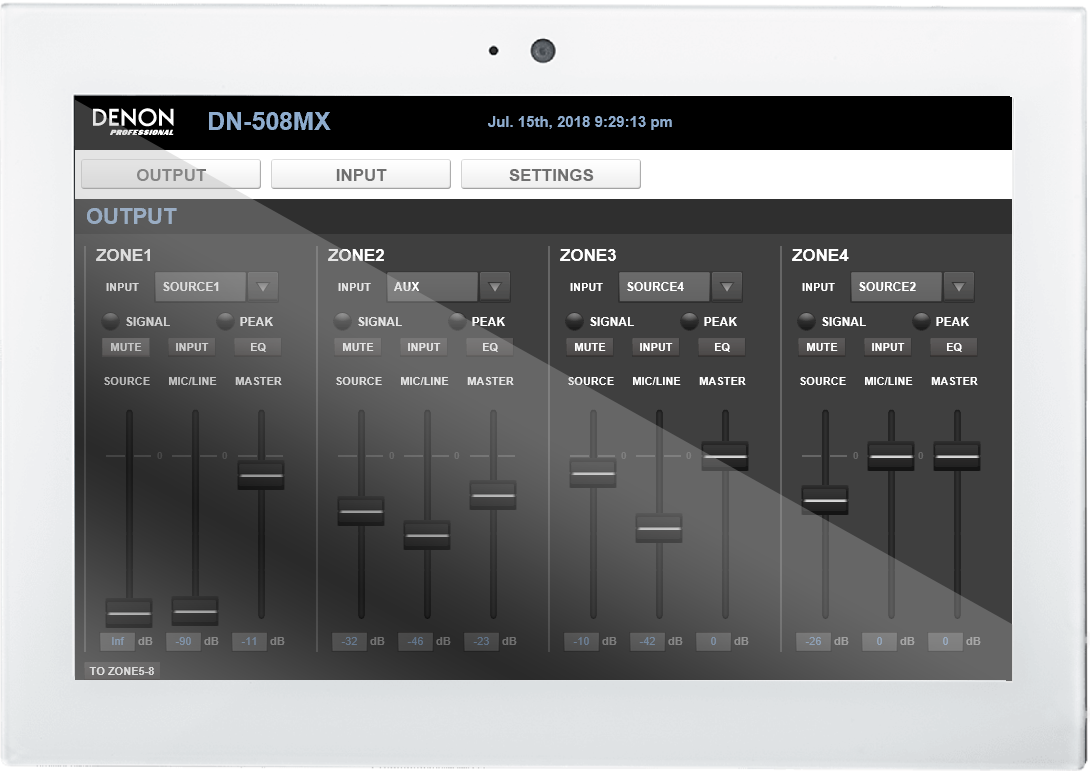The image size is (1090, 777).
Task: Open ZONE1 EQ settings
Action: pos(258,347)
